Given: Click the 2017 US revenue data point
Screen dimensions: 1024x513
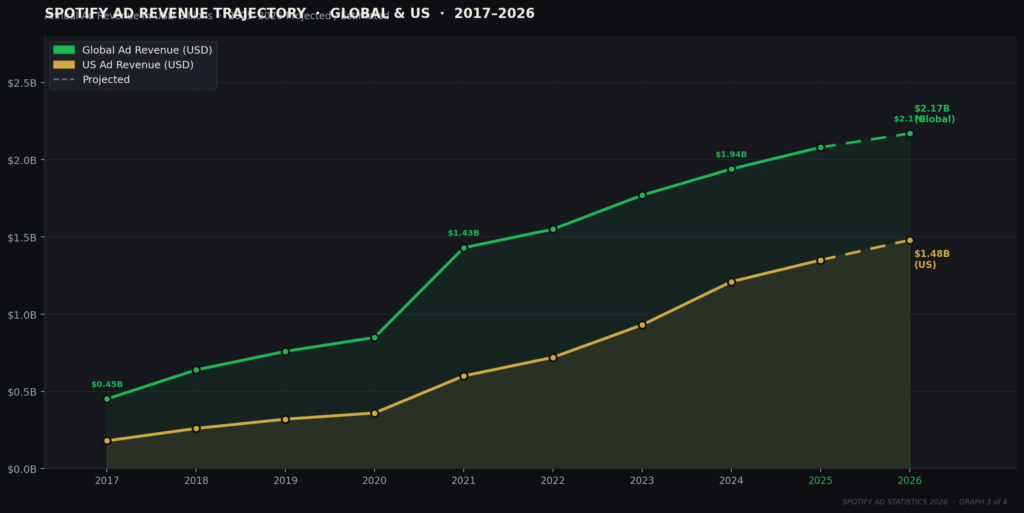Looking at the screenshot, I should pos(107,441).
